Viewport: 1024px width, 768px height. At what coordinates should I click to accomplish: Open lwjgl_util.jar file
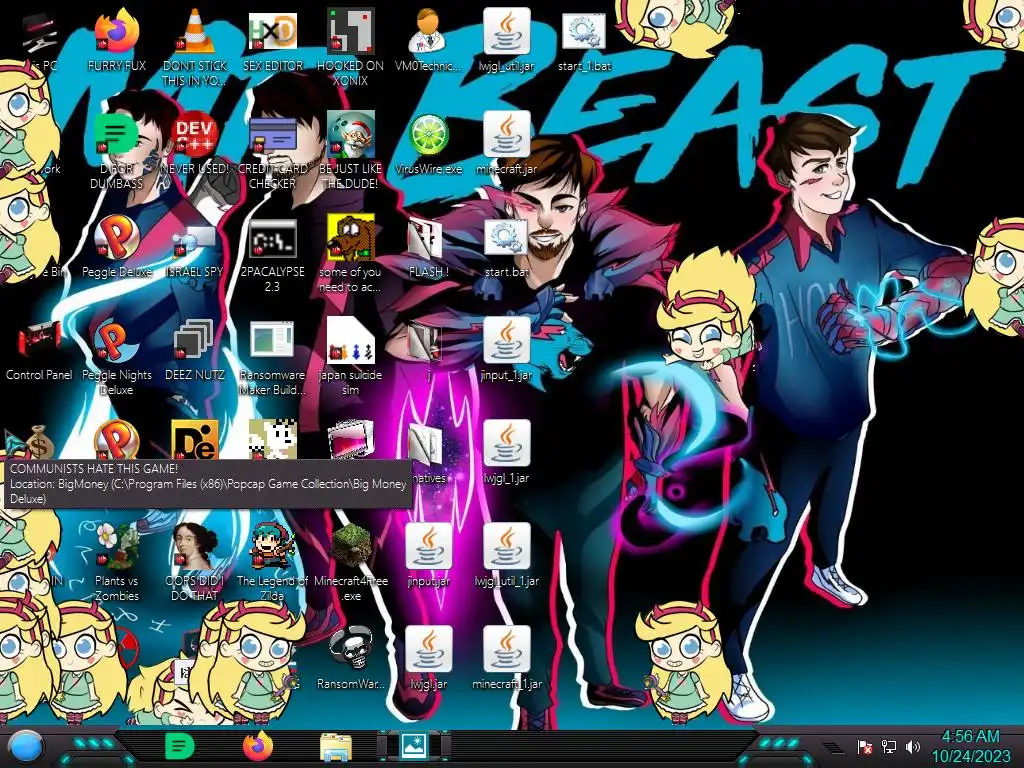point(507,33)
